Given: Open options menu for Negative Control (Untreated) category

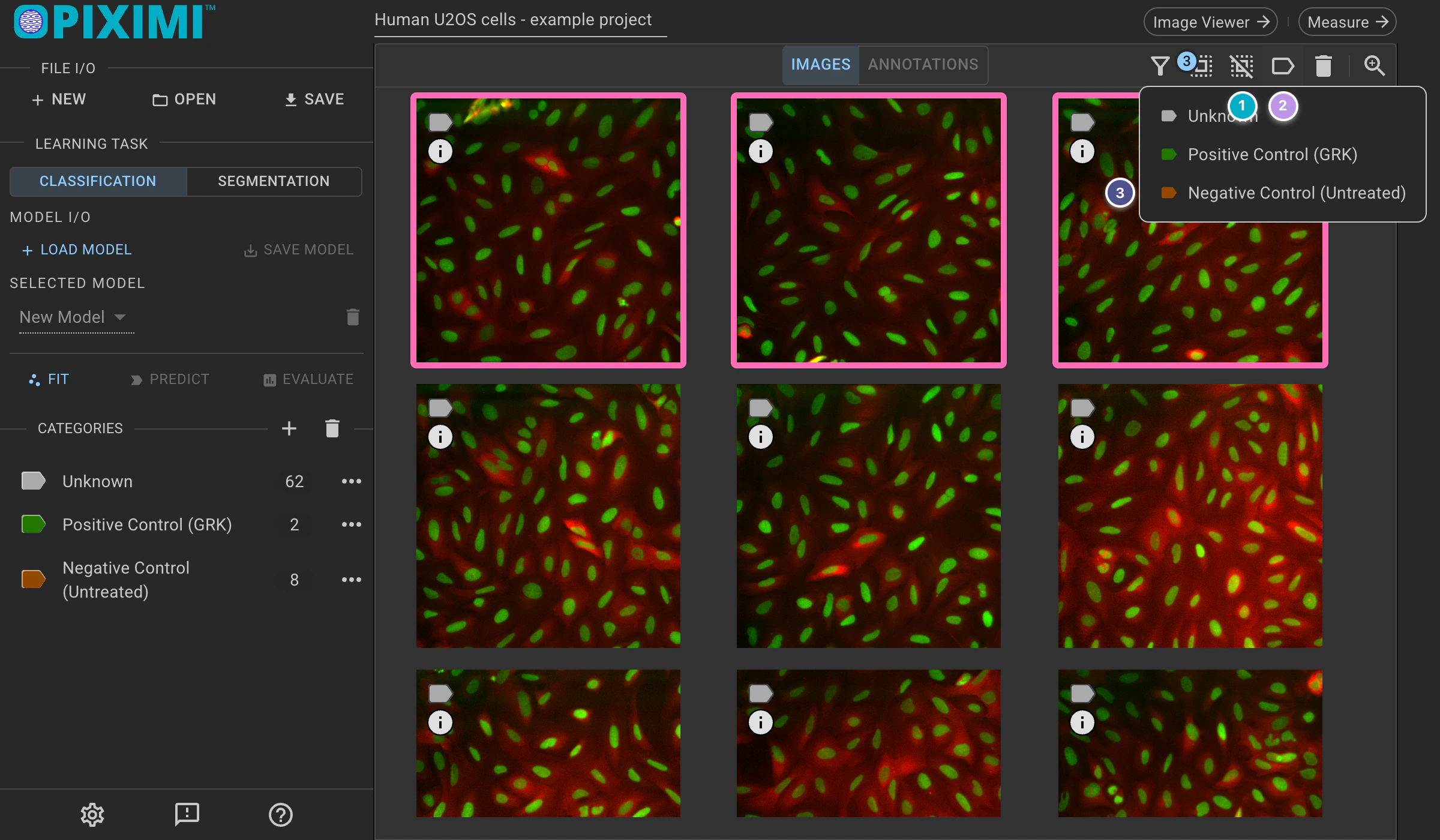Looking at the screenshot, I should 352,580.
